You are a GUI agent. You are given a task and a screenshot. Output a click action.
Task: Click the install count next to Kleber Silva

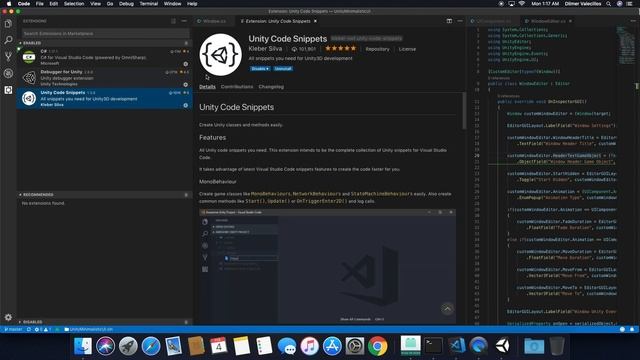pos(304,49)
